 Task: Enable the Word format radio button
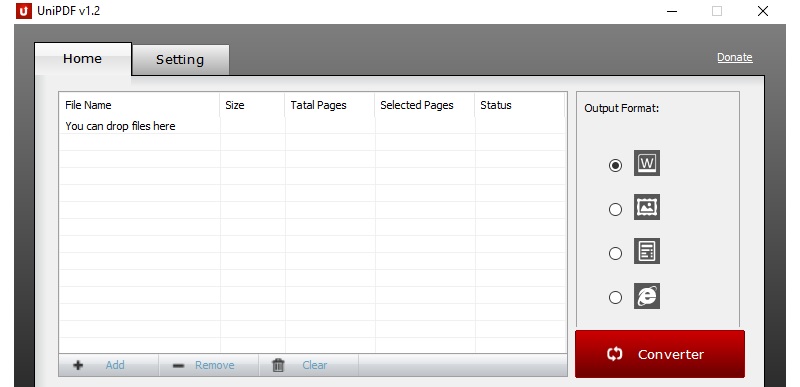616,165
